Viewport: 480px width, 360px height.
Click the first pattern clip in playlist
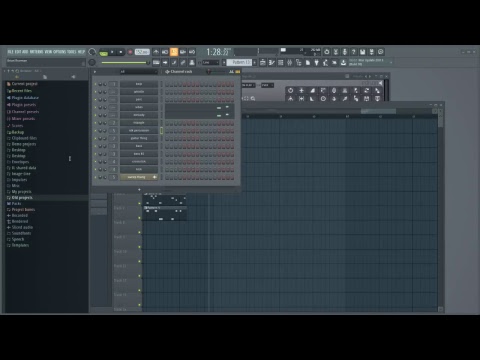pyautogui.click(x=165, y=199)
